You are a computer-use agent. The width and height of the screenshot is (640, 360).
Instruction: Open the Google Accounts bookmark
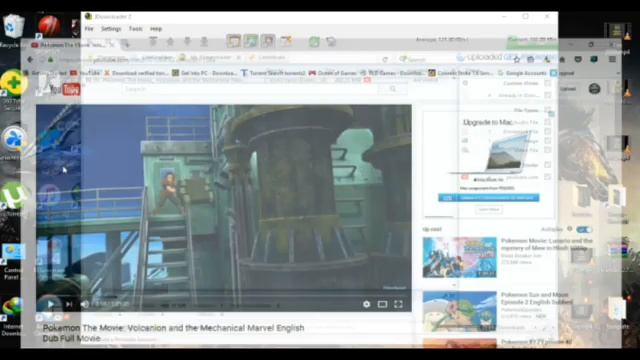(522, 73)
